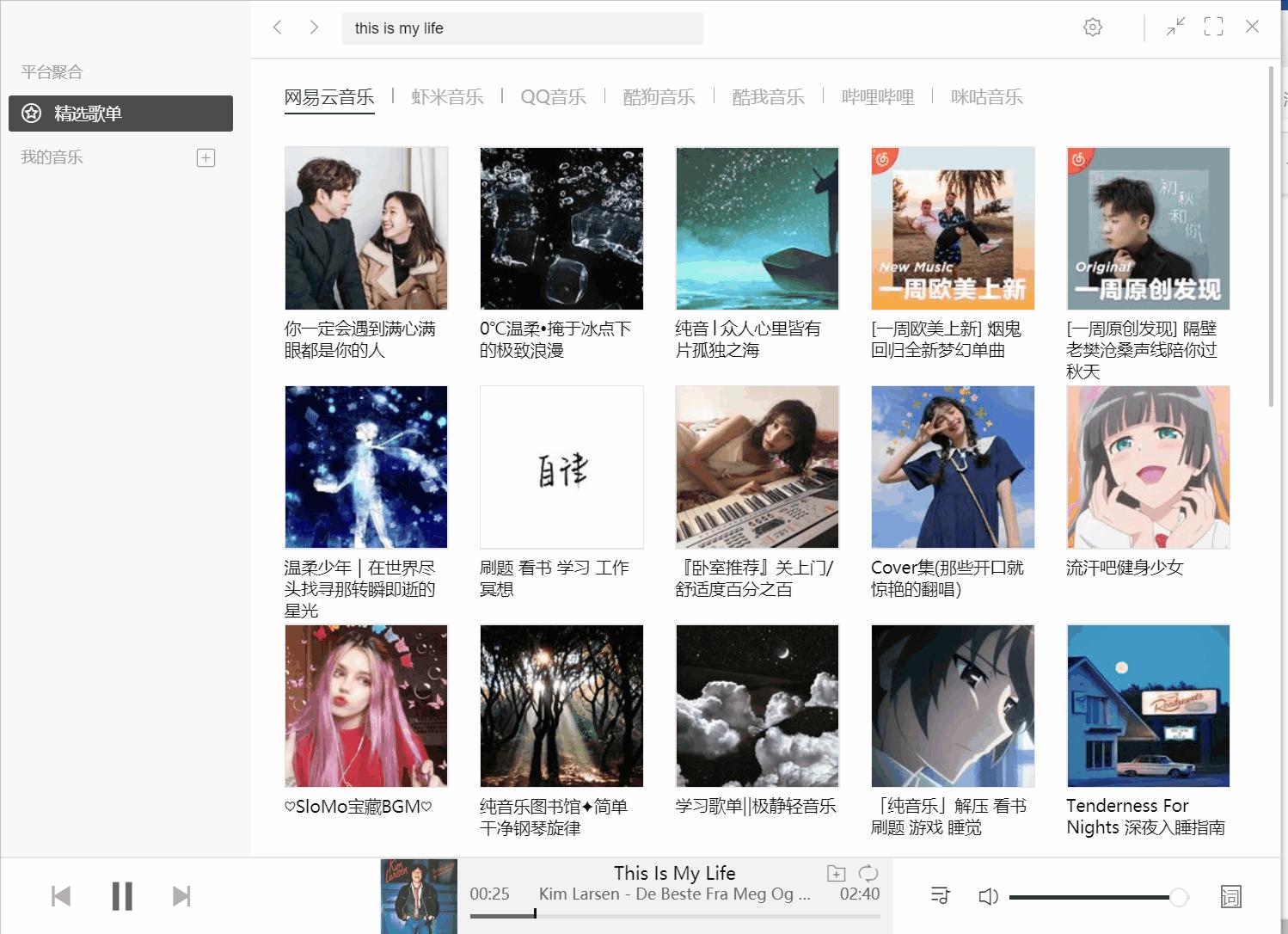Switch to the 哔哩哔哩 tab

tap(876, 97)
